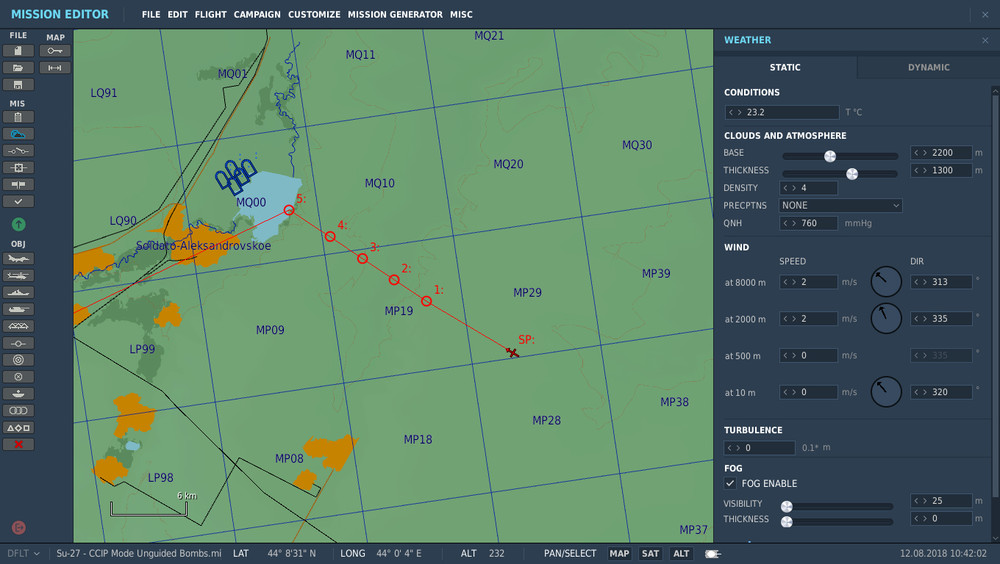Image resolution: width=1000 pixels, height=564 pixels.
Task: Open mission file folder icon
Action: tap(18, 68)
